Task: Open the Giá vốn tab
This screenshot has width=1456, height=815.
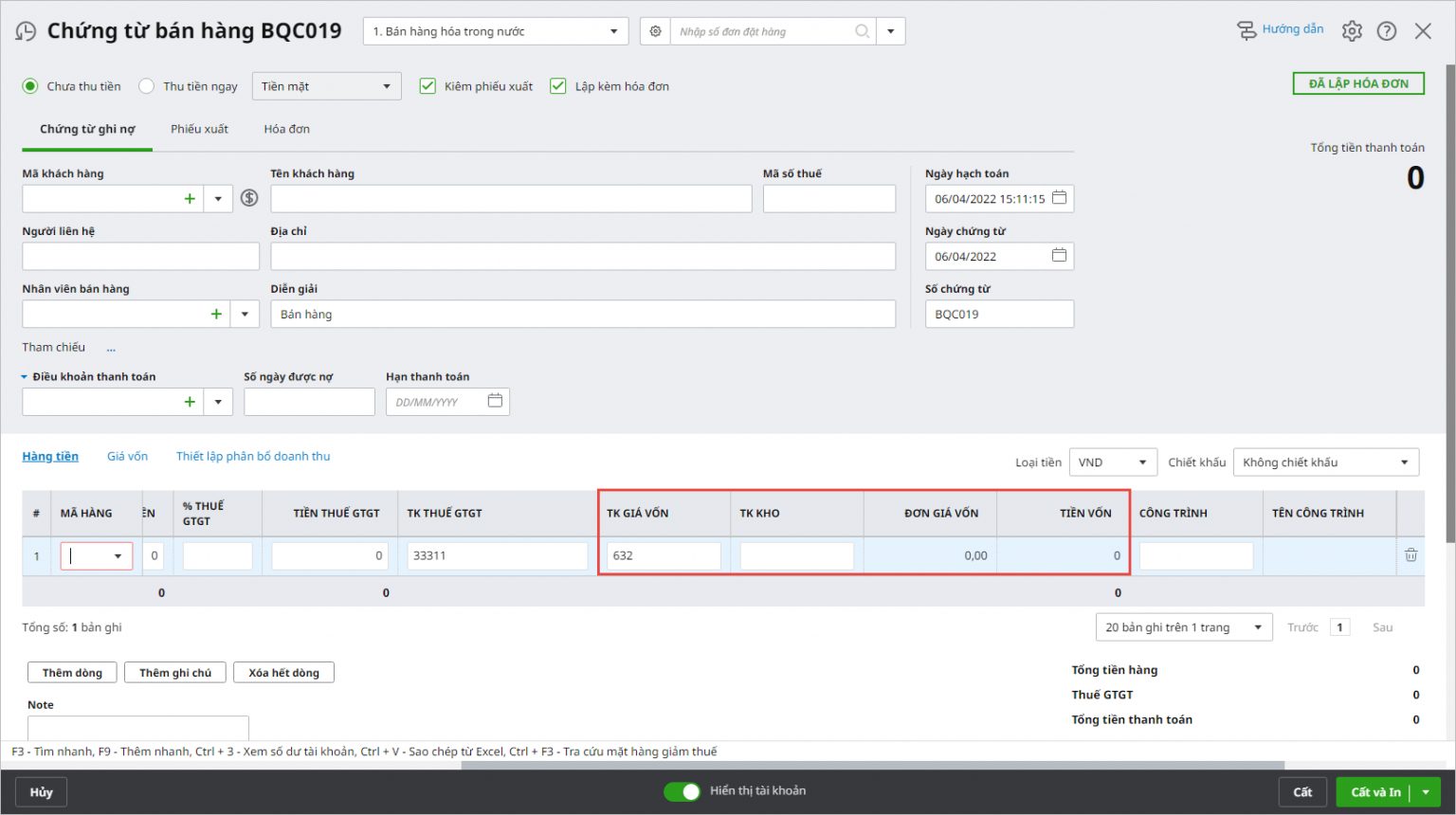Action: [x=127, y=457]
